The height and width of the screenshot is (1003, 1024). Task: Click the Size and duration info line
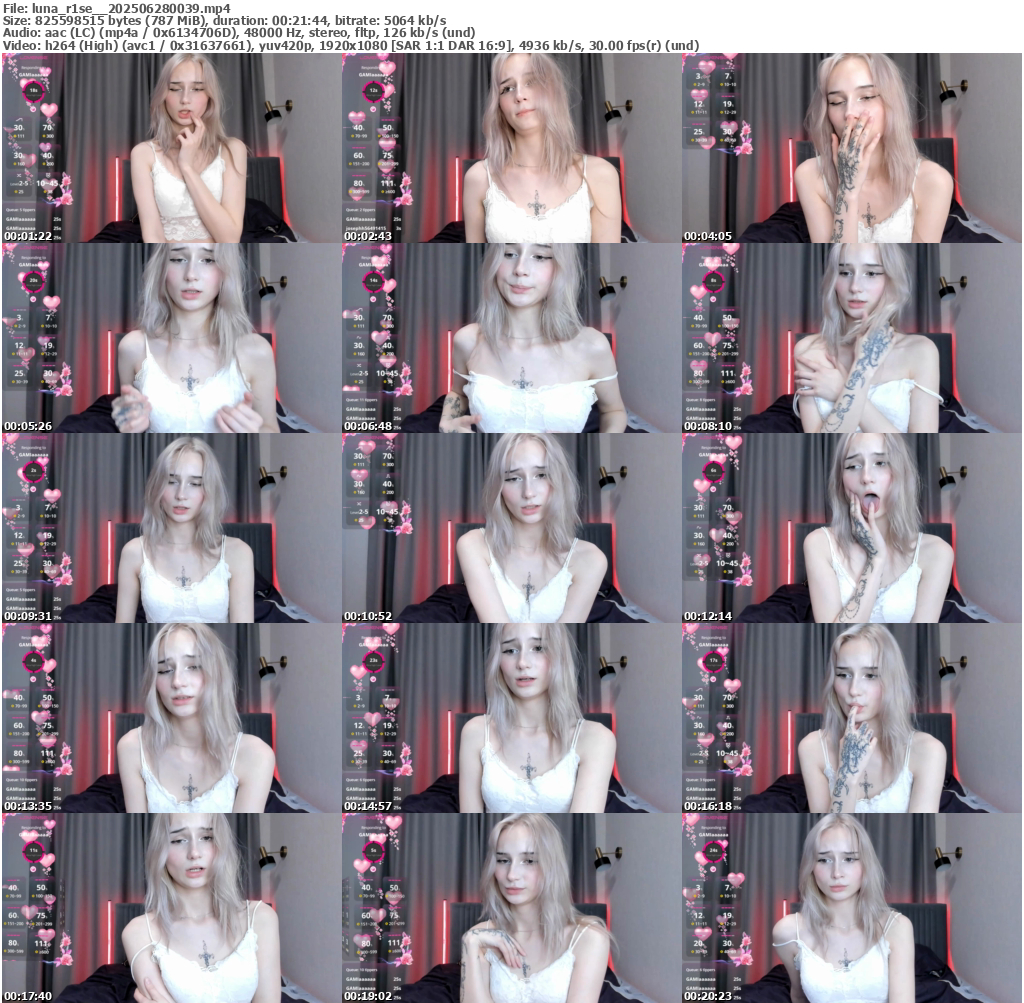[224, 20]
